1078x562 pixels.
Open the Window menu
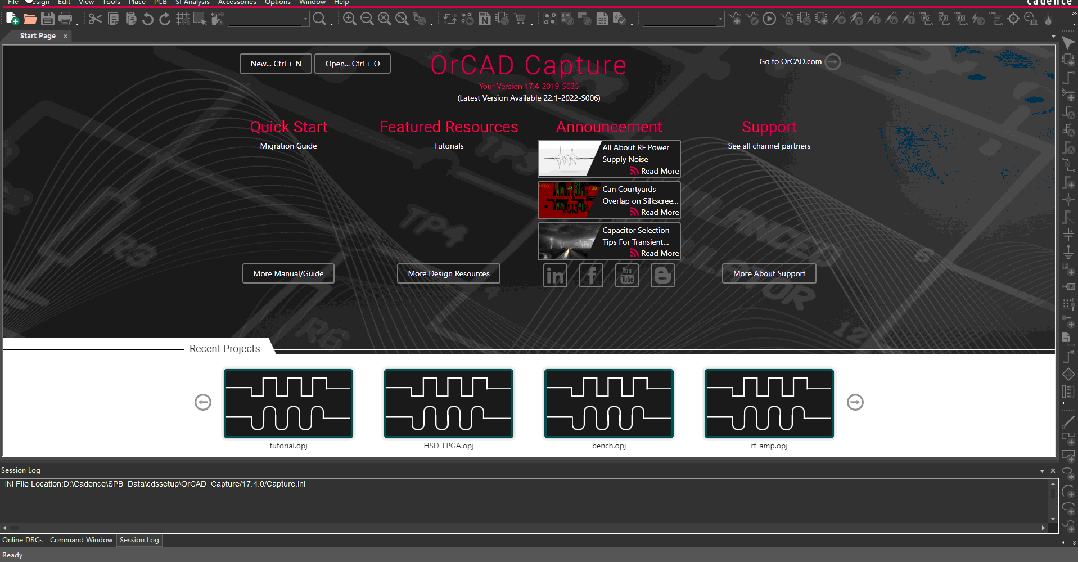pos(313,2)
